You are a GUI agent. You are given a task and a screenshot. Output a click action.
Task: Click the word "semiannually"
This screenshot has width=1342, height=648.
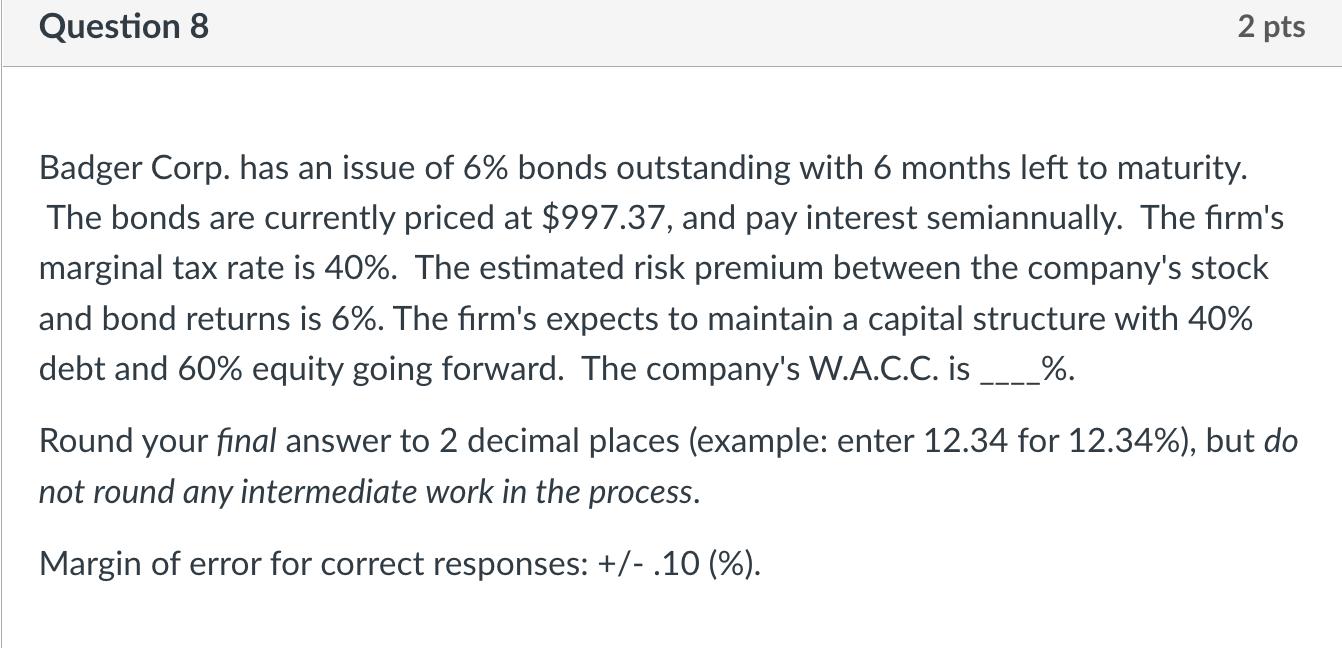point(1032,218)
